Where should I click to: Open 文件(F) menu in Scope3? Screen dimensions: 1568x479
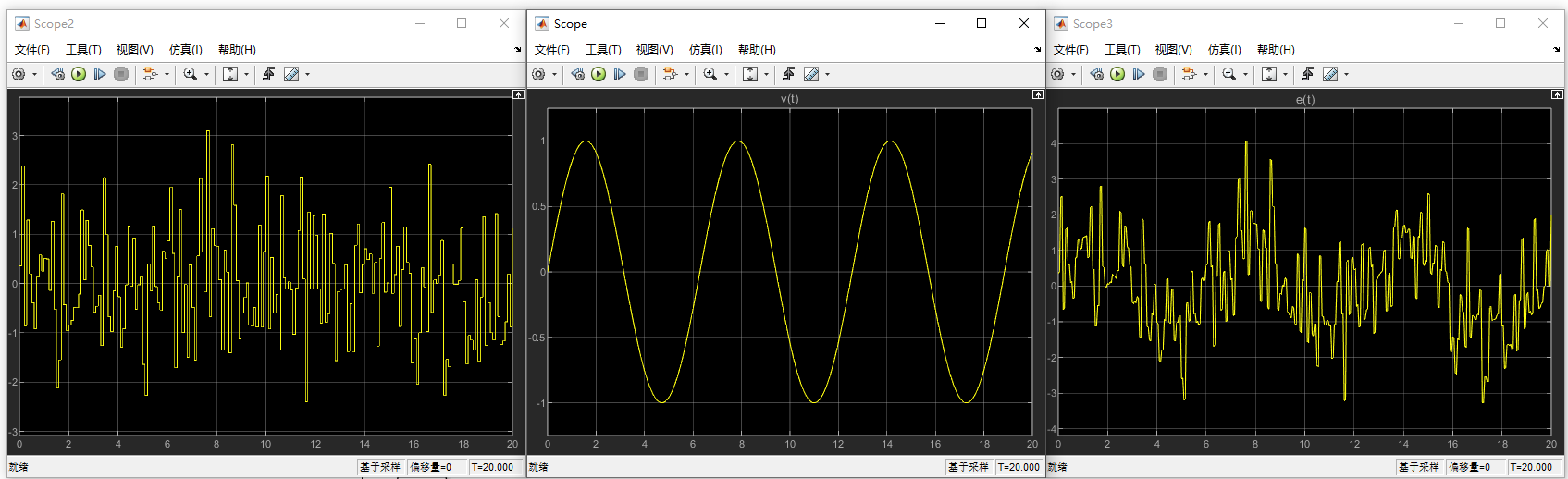pyautogui.click(x=1070, y=50)
